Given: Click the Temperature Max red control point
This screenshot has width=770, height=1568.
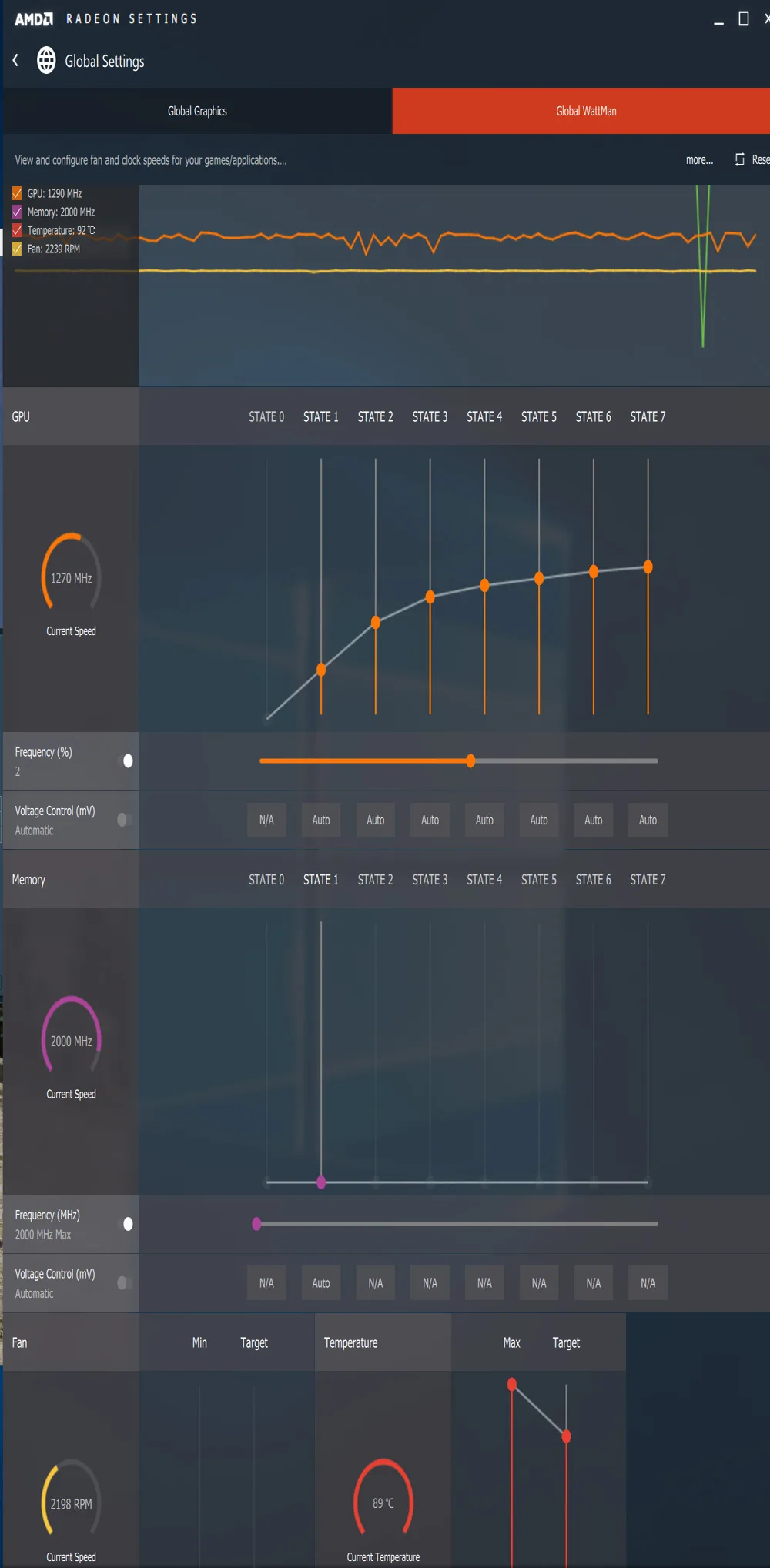Looking at the screenshot, I should [512, 1385].
